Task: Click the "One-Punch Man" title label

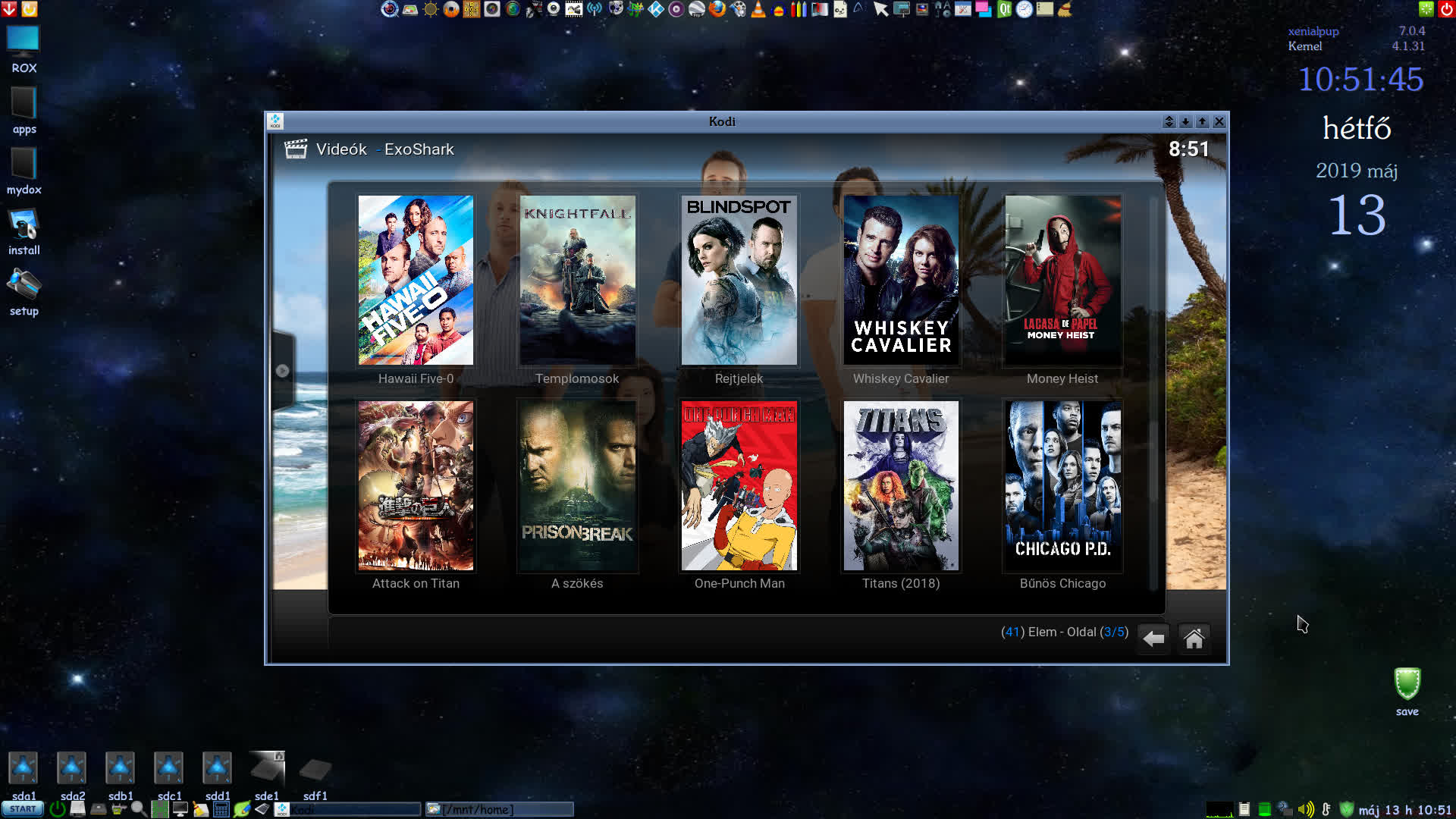Action: (739, 583)
